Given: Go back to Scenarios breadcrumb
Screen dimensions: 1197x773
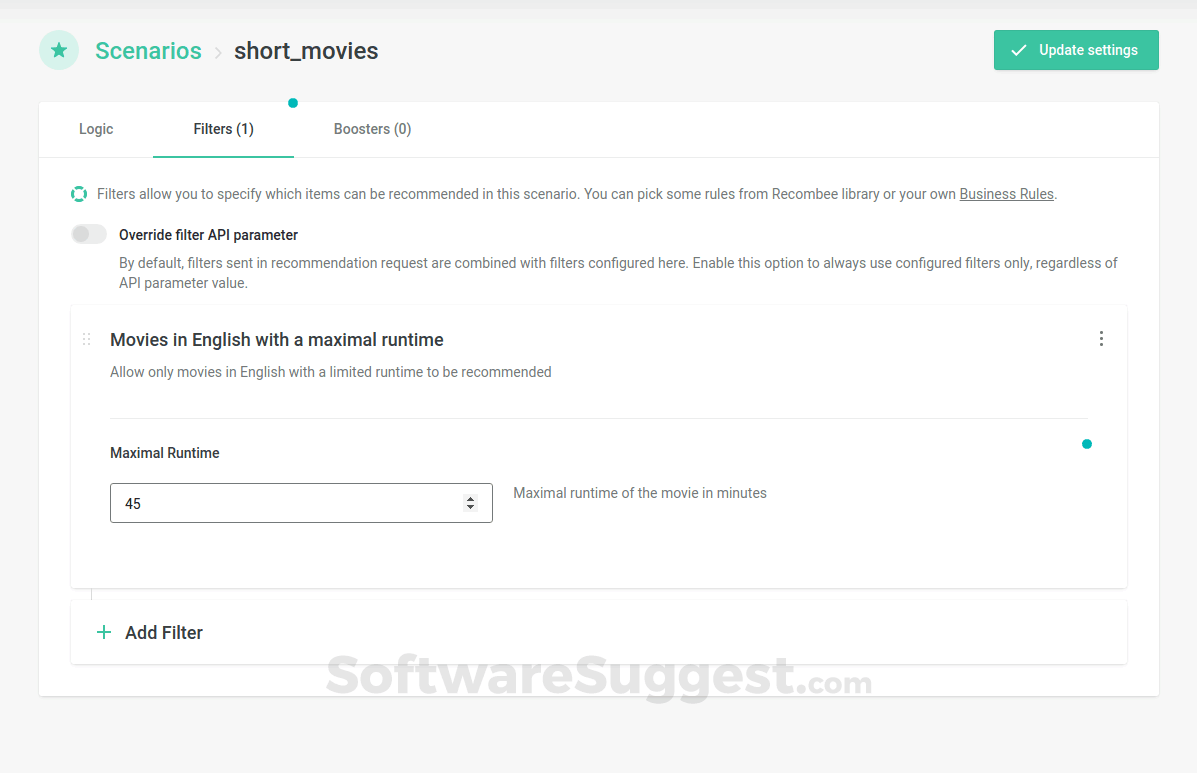Looking at the screenshot, I should [x=148, y=51].
